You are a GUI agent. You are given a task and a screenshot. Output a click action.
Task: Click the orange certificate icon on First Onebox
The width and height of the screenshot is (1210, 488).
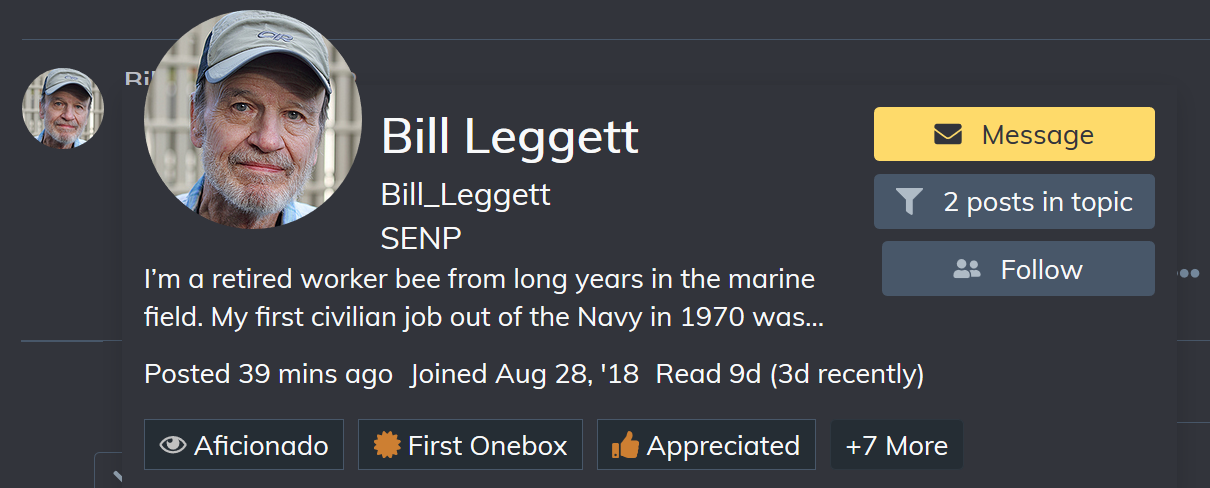(387, 445)
